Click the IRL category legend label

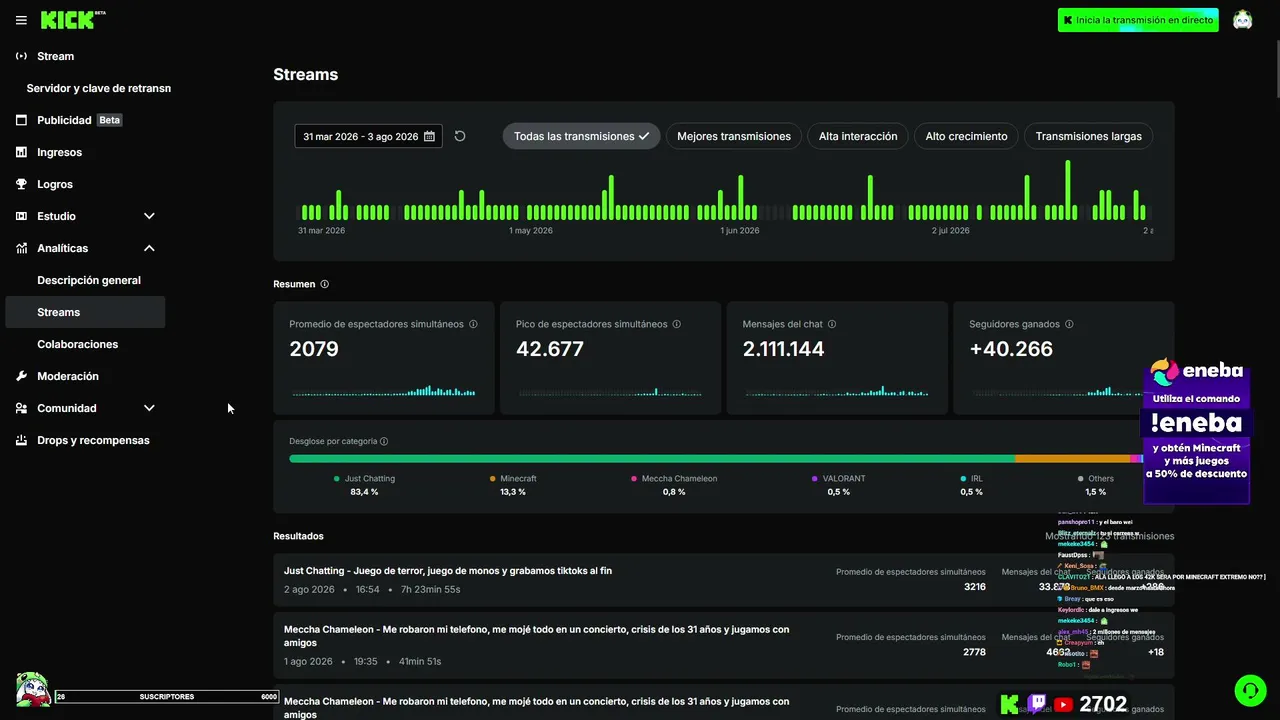[x=977, y=479]
